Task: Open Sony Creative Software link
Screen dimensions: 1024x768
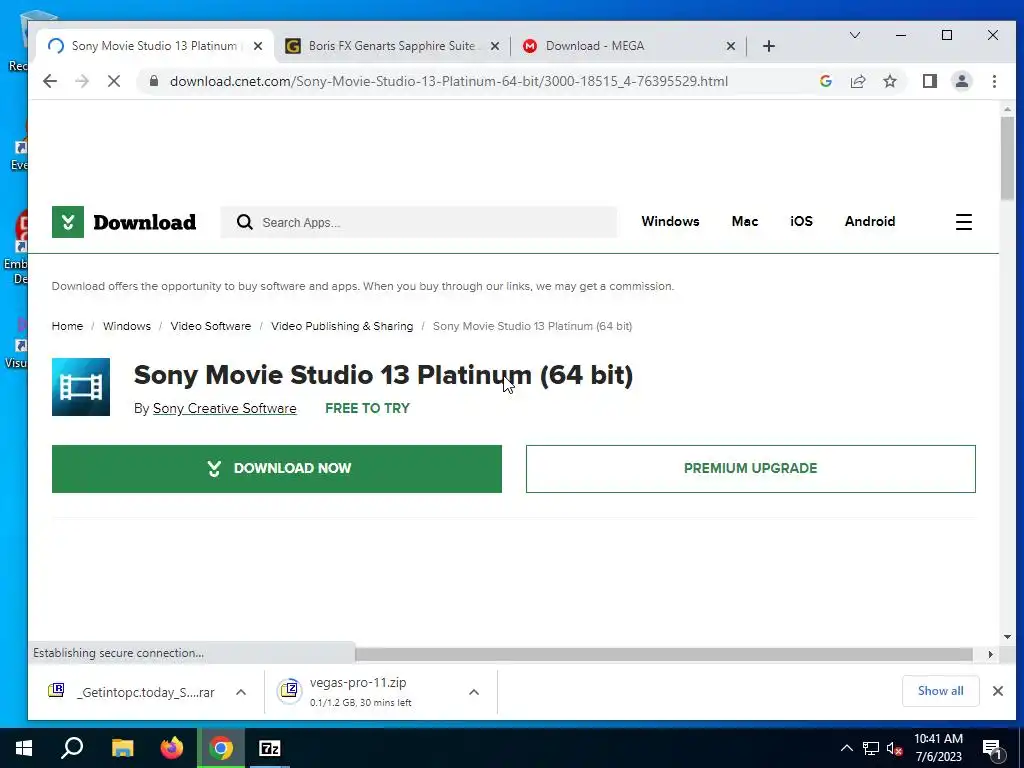Action: click(225, 408)
